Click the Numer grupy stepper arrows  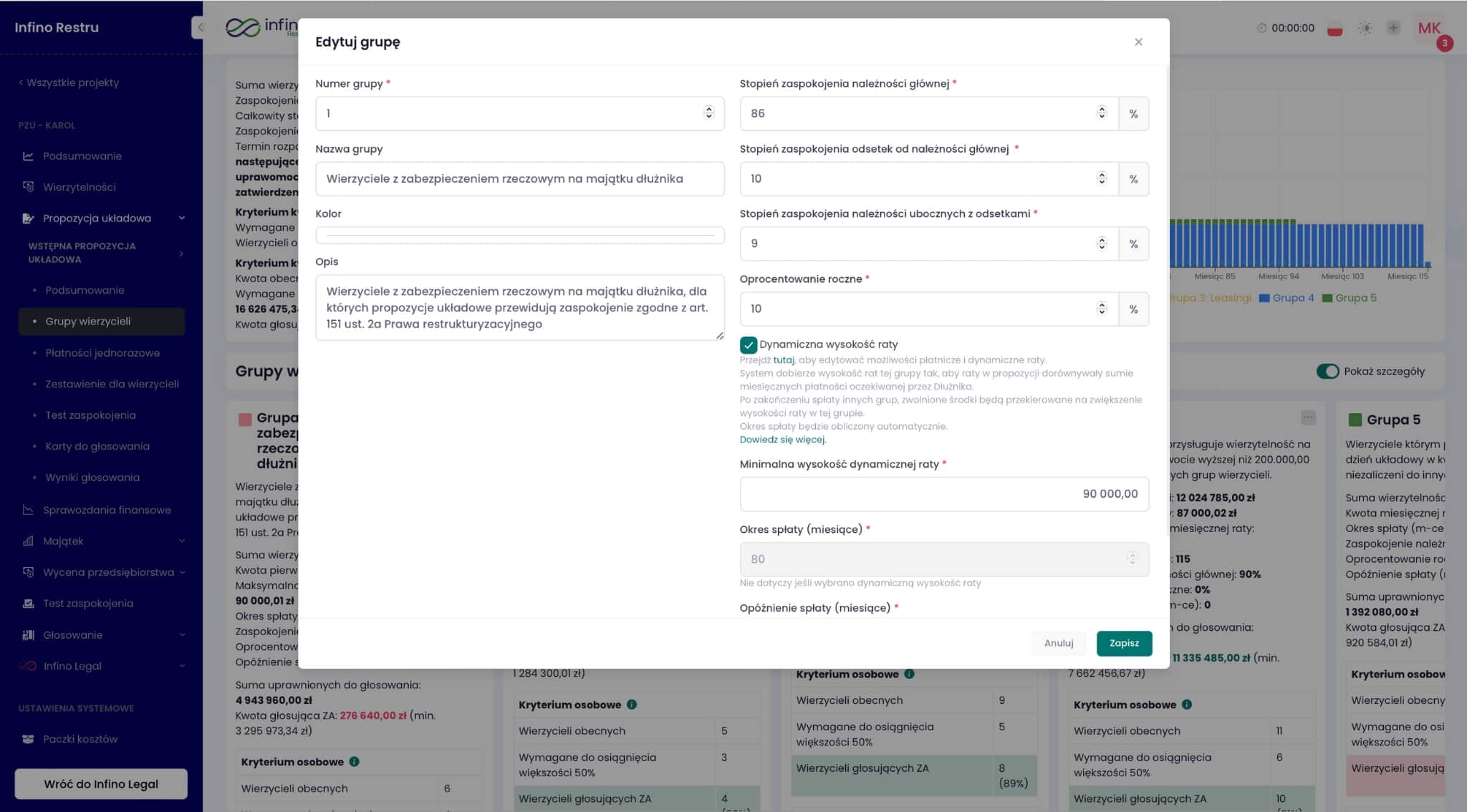pyautogui.click(x=708, y=112)
